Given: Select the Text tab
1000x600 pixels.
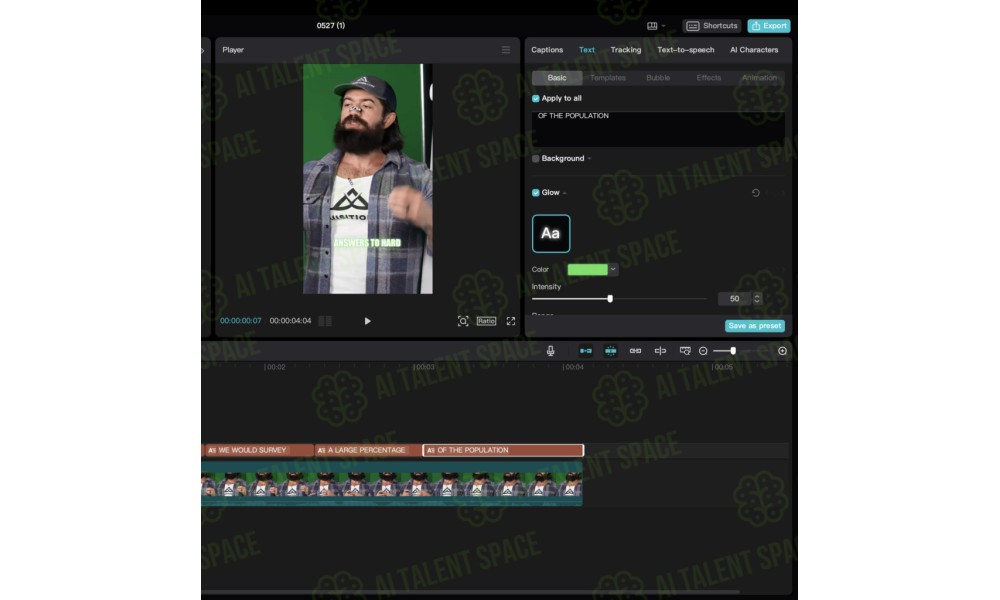Looking at the screenshot, I should click(587, 50).
